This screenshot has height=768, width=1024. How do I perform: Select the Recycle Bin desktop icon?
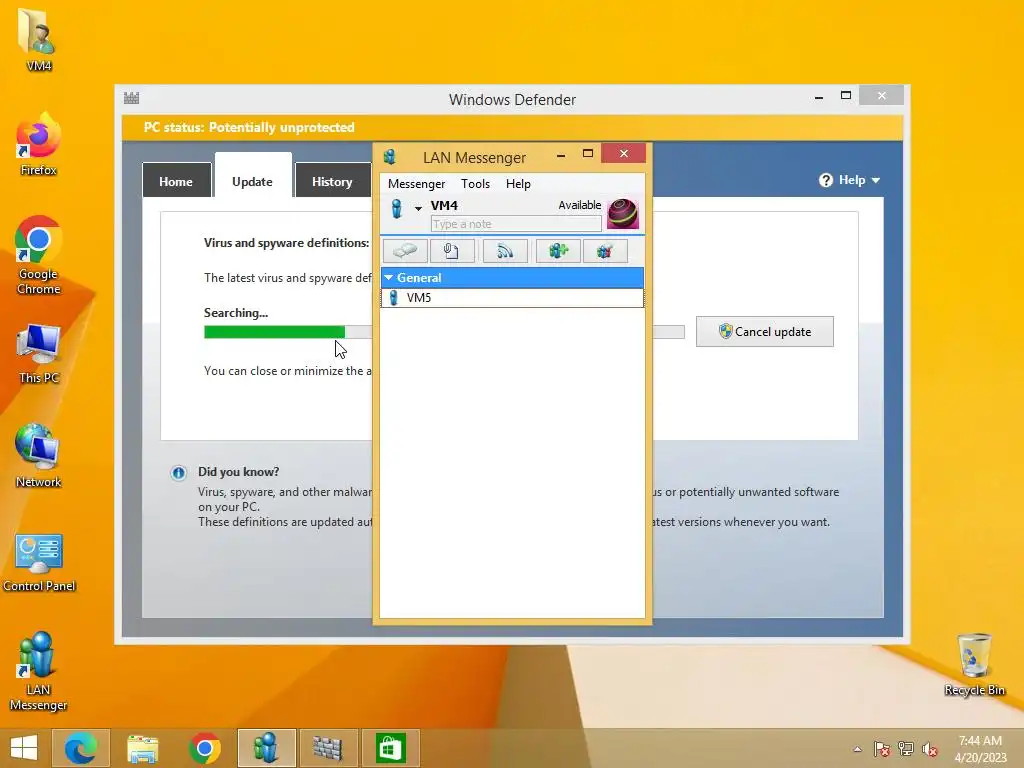(974, 664)
